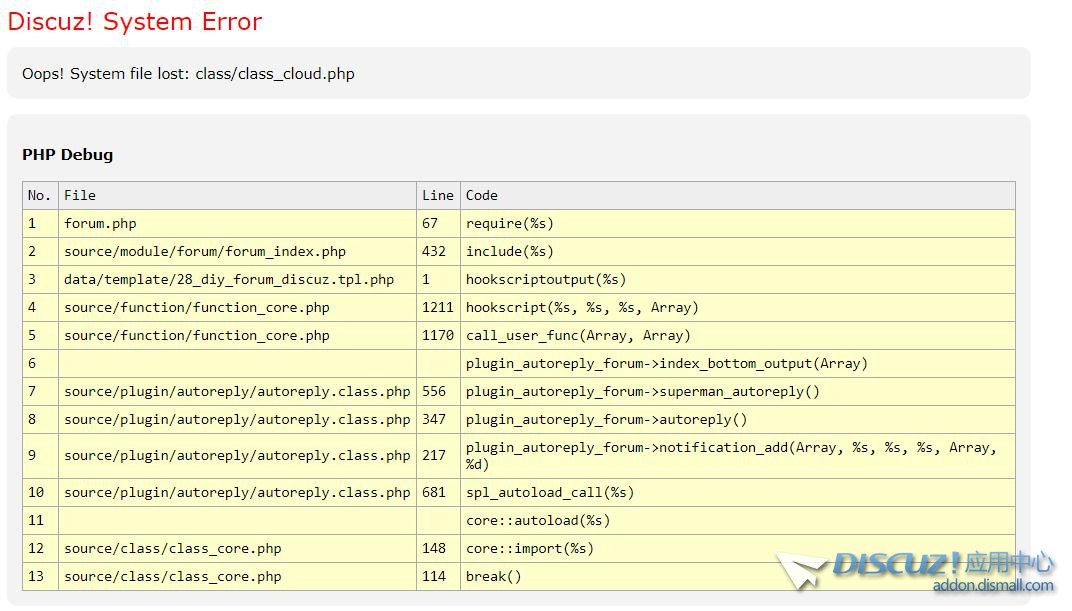The width and height of the screenshot is (1072, 611).
Task: Click the break() code cell in the last row
Action: pos(494,577)
